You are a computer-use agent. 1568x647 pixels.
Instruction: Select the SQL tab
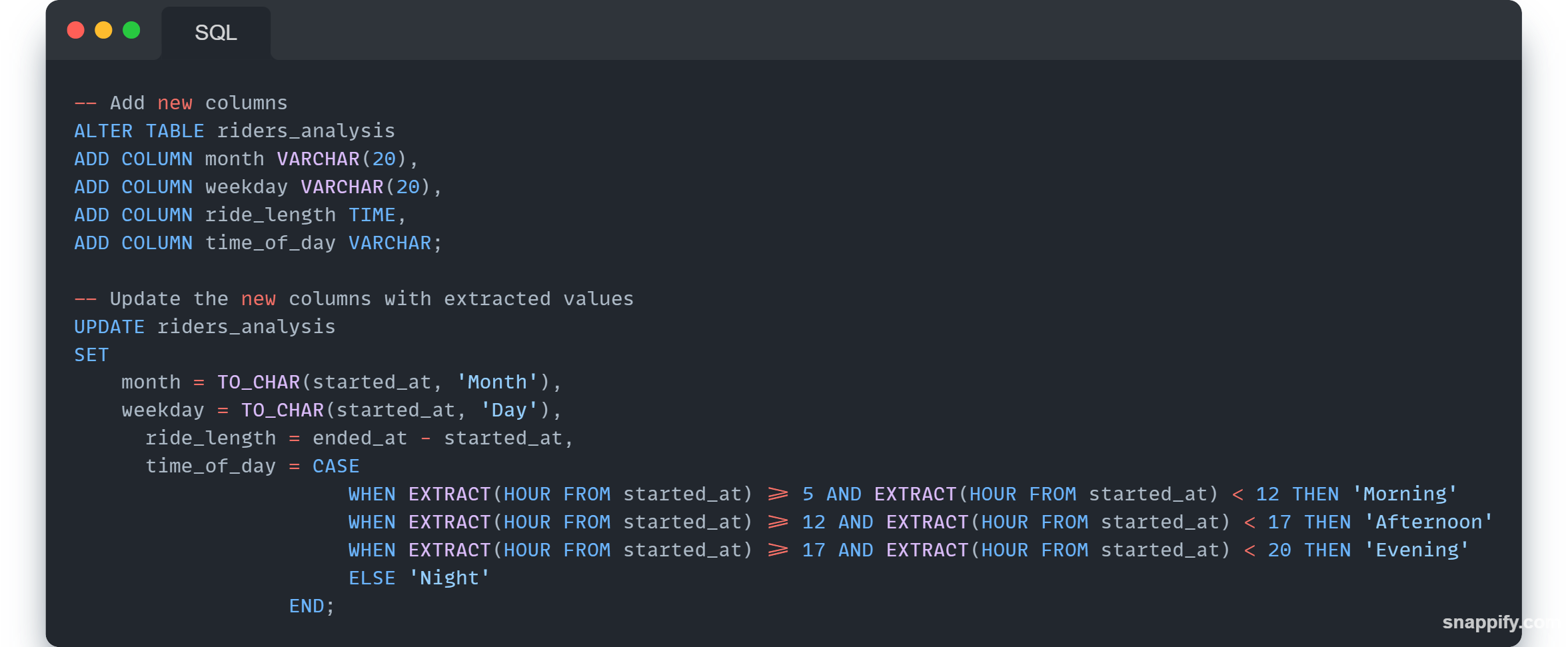[216, 33]
